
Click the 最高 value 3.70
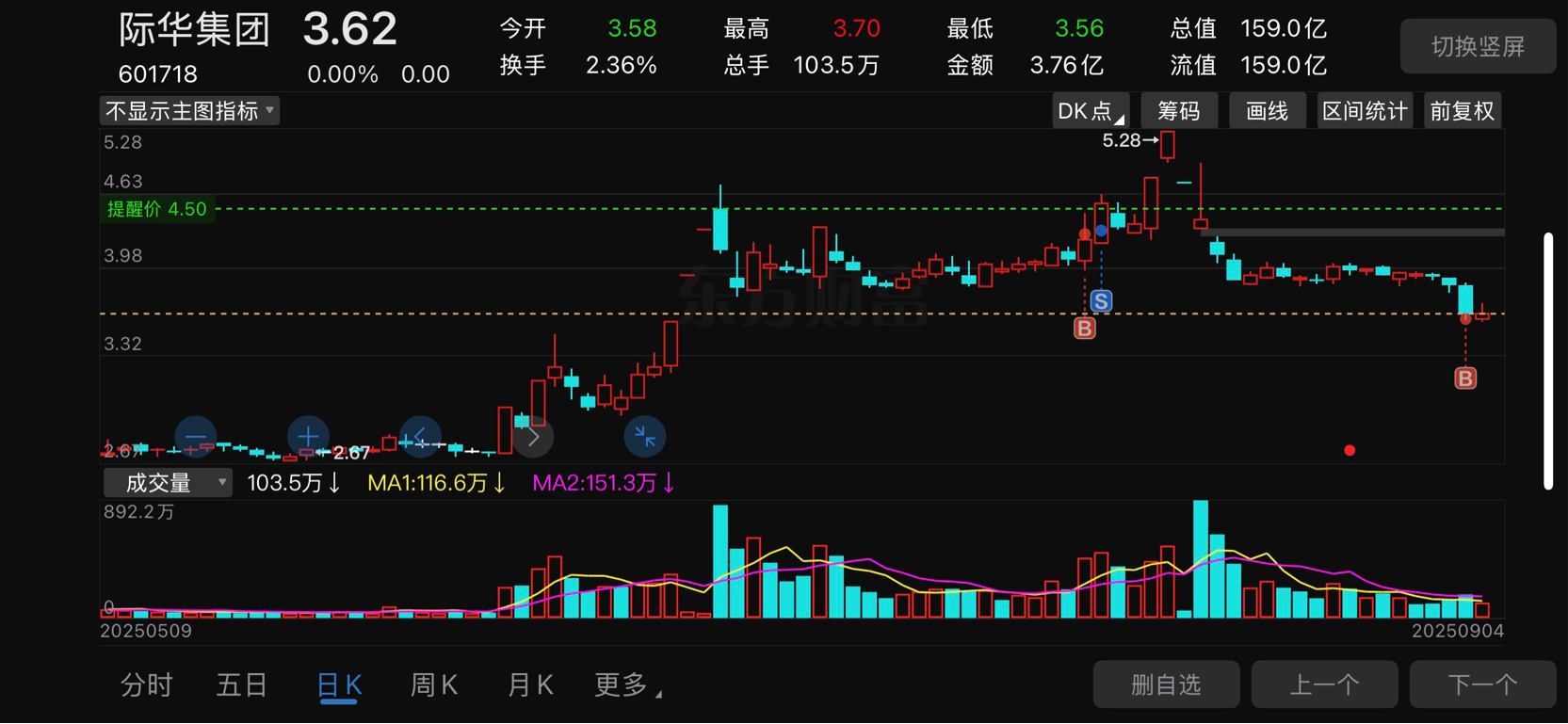(856, 28)
